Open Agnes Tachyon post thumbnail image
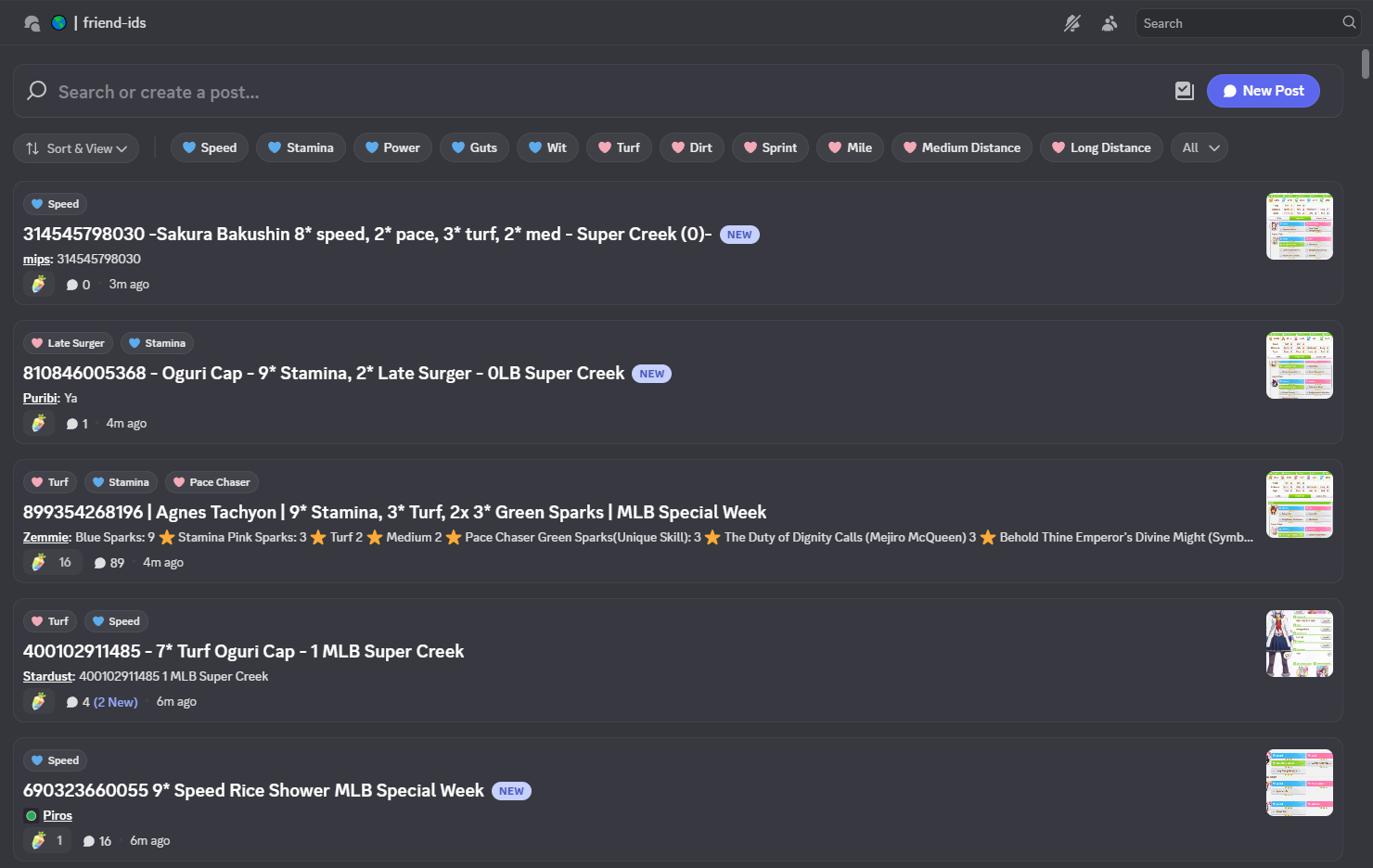The height and width of the screenshot is (868, 1373). 1300,504
